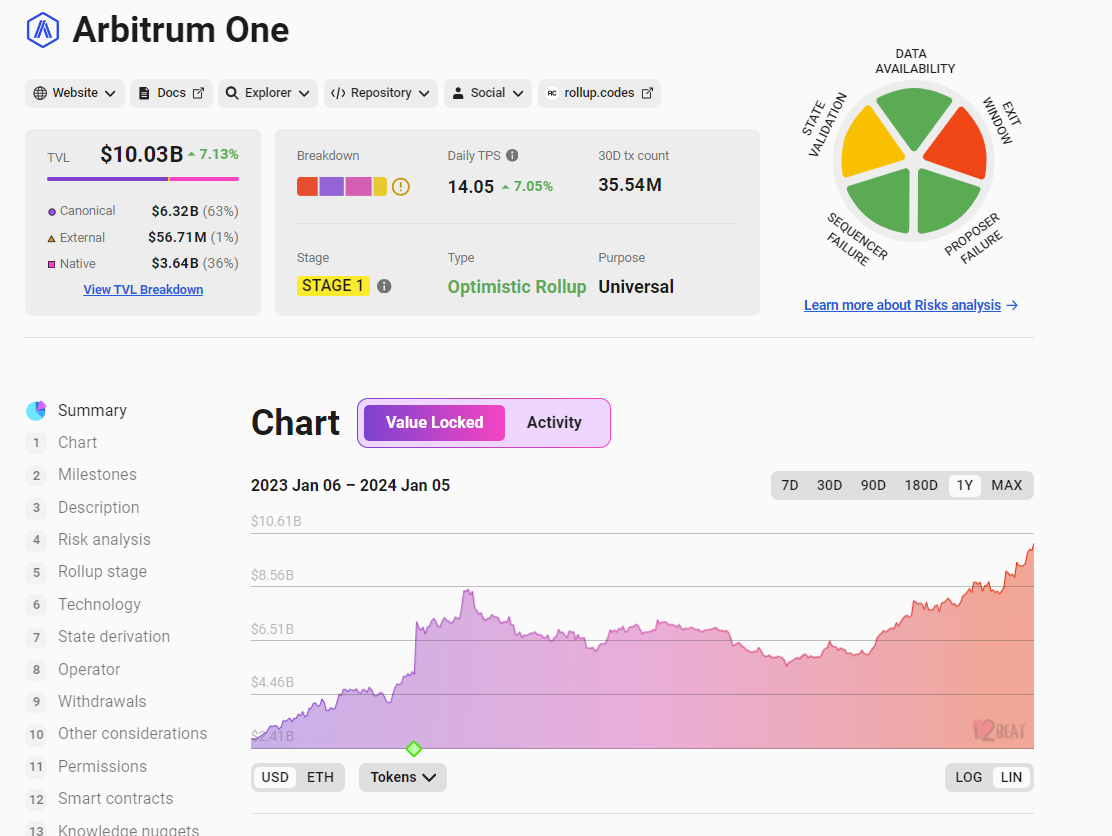Click the red Breakdown bar segment
The width and height of the screenshot is (1112, 836).
(x=307, y=186)
